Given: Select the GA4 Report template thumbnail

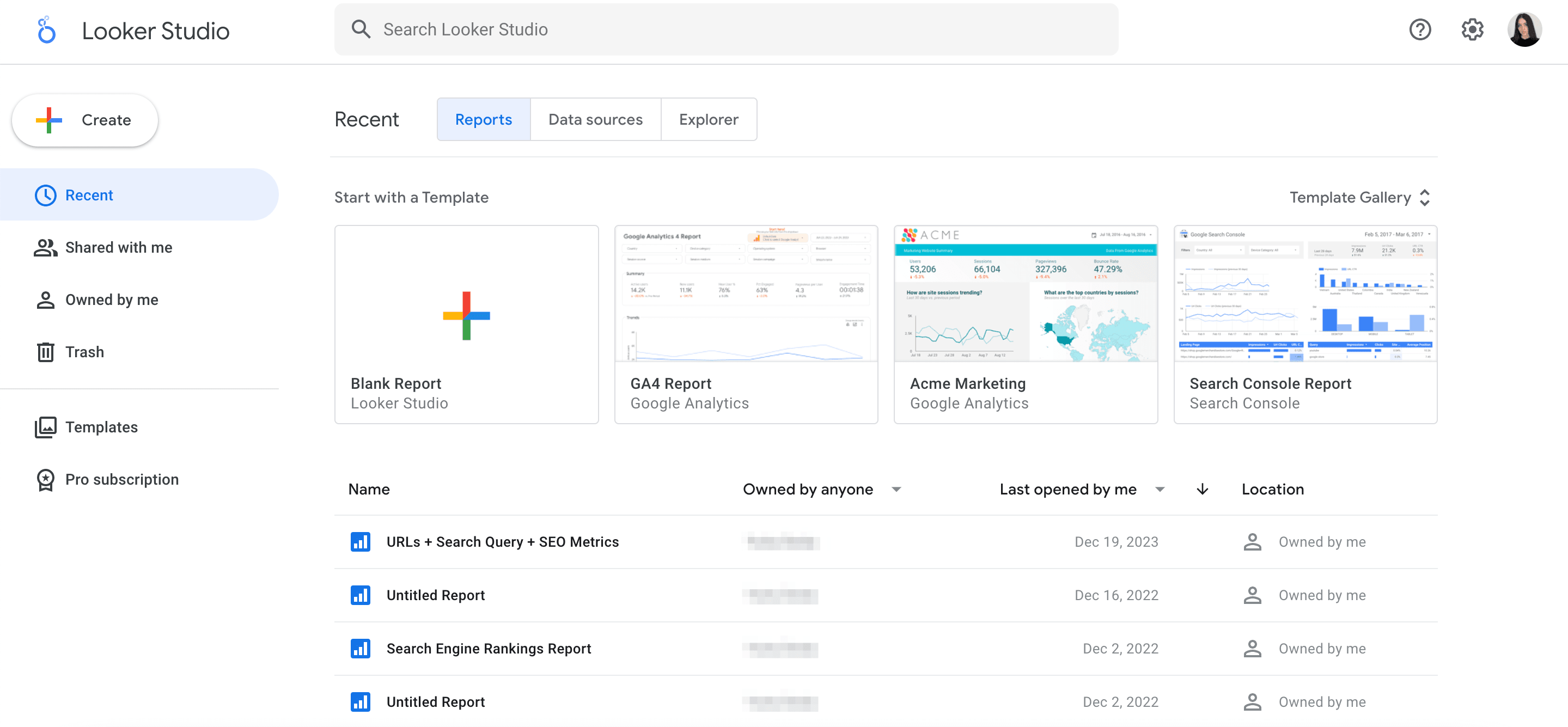Looking at the screenshot, I should pos(746,294).
